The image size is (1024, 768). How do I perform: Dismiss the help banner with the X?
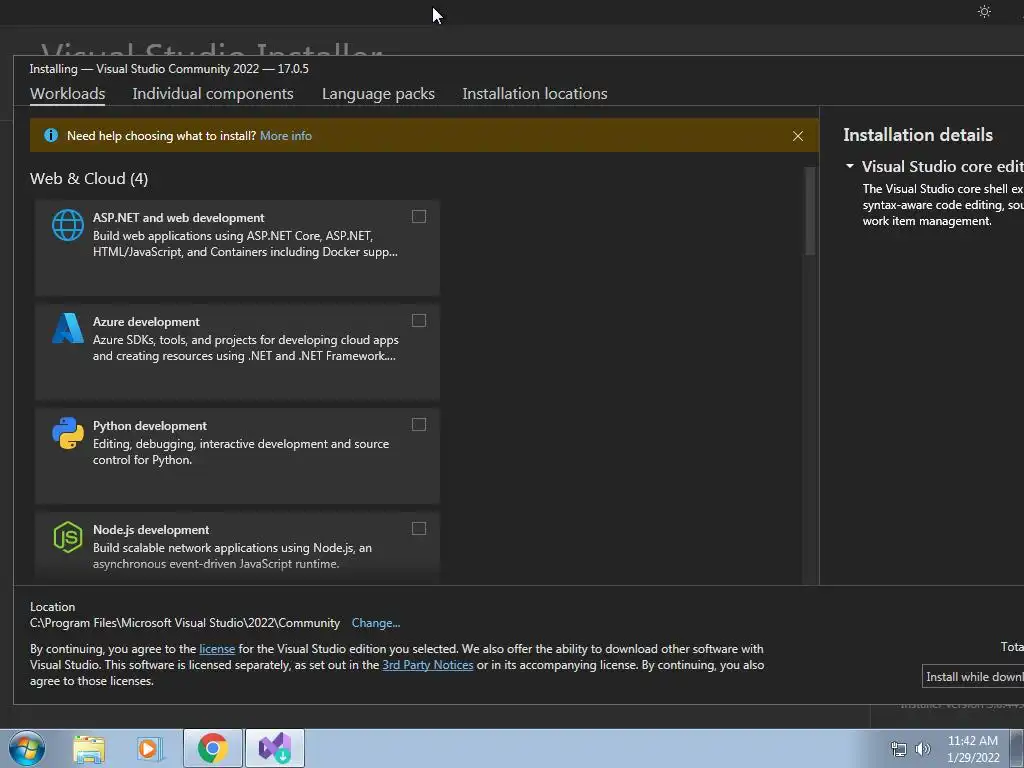click(797, 136)
